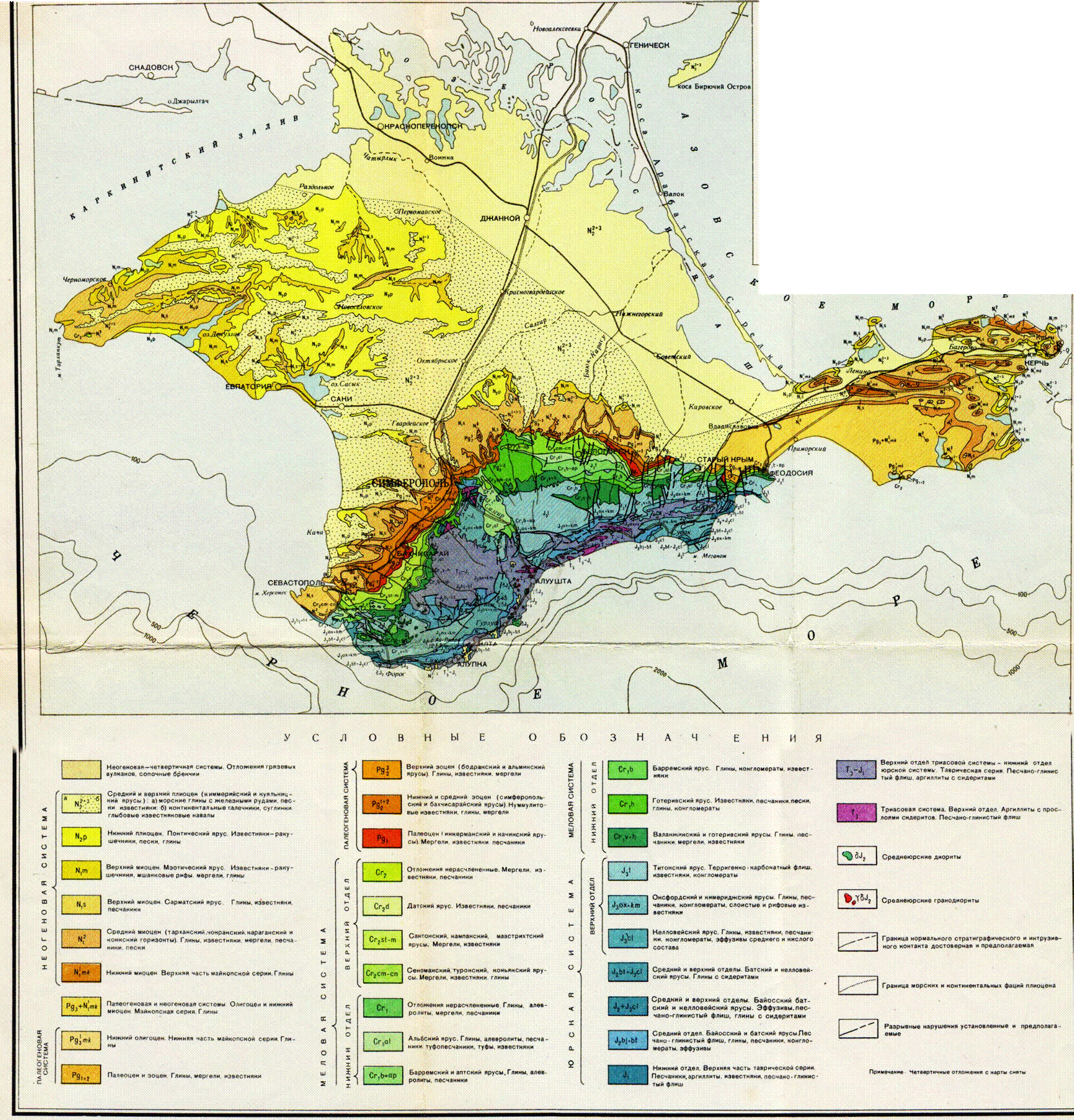Click the Черноморское settlement label
1074x1120 pixels.
click(x=84, y=279)
